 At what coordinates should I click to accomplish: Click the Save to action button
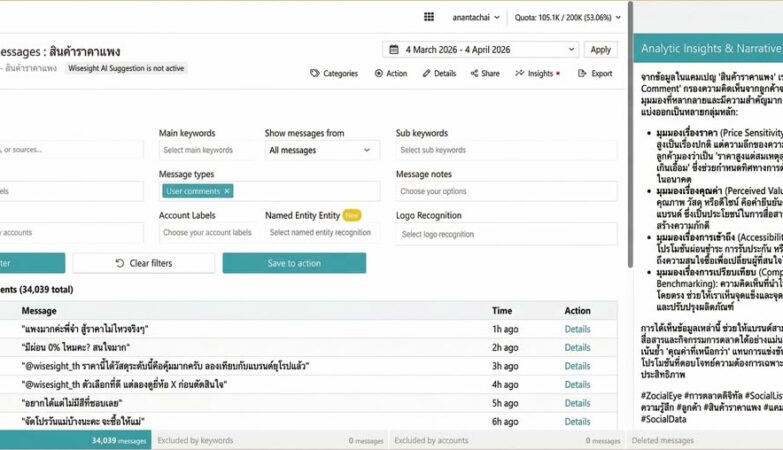(x=294, y=263)
